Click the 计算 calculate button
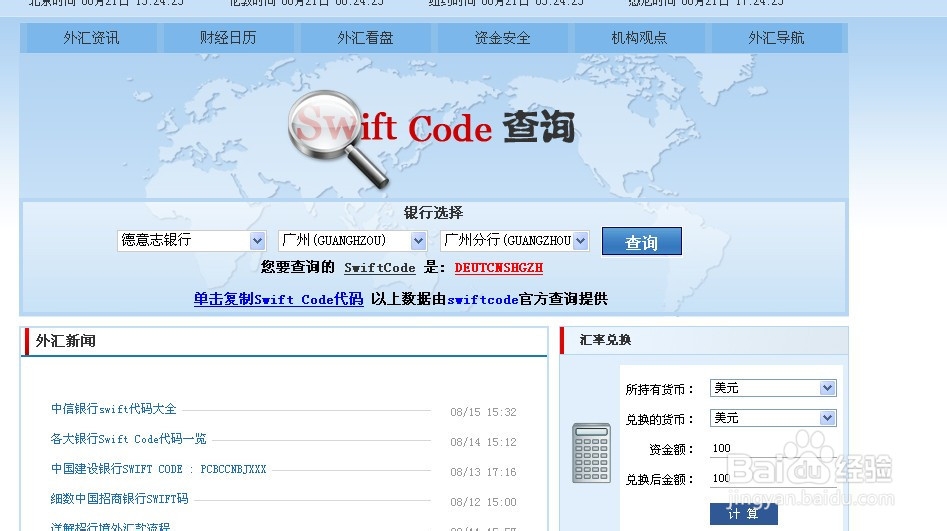 tap(743, 513)
